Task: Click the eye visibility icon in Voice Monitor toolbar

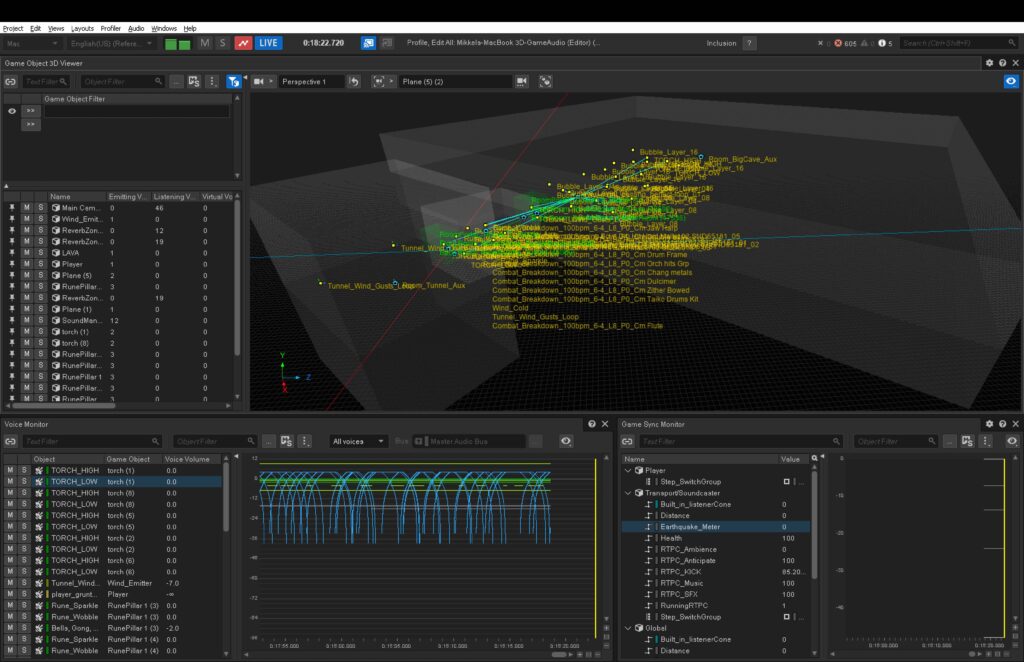Action: point(567,441)
